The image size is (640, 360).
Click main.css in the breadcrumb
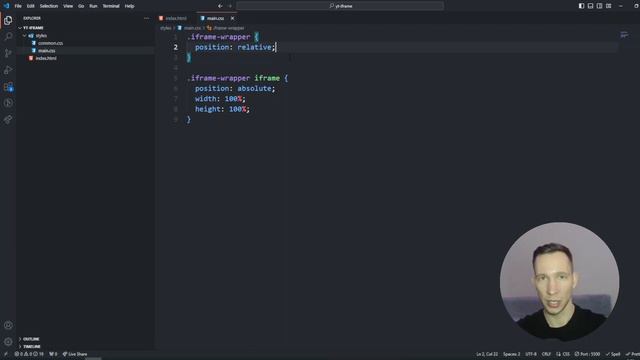tap(192, 28)
